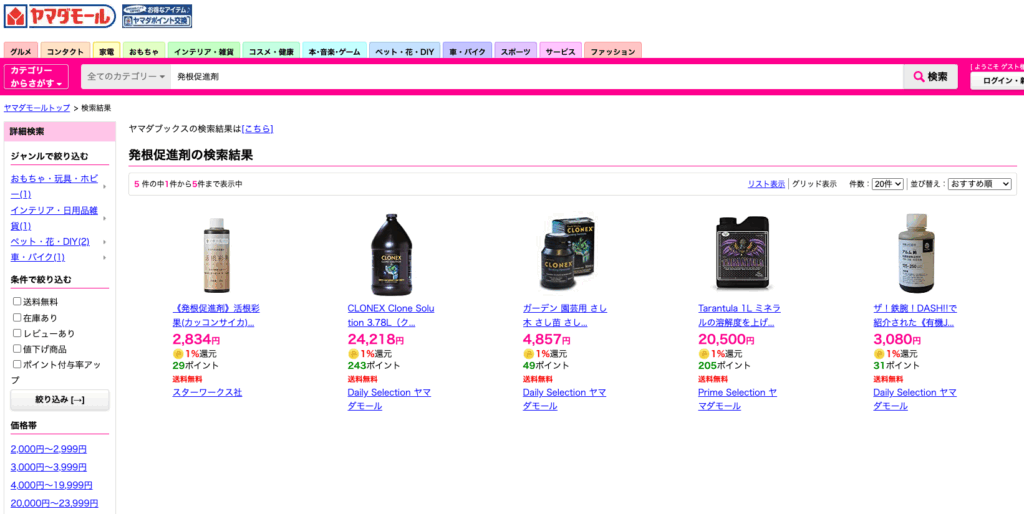The height and width of the screenshot is (514, 1024).
Task: Check the ポイント付与率アップ filter checkbox
Action: (17, 364)
